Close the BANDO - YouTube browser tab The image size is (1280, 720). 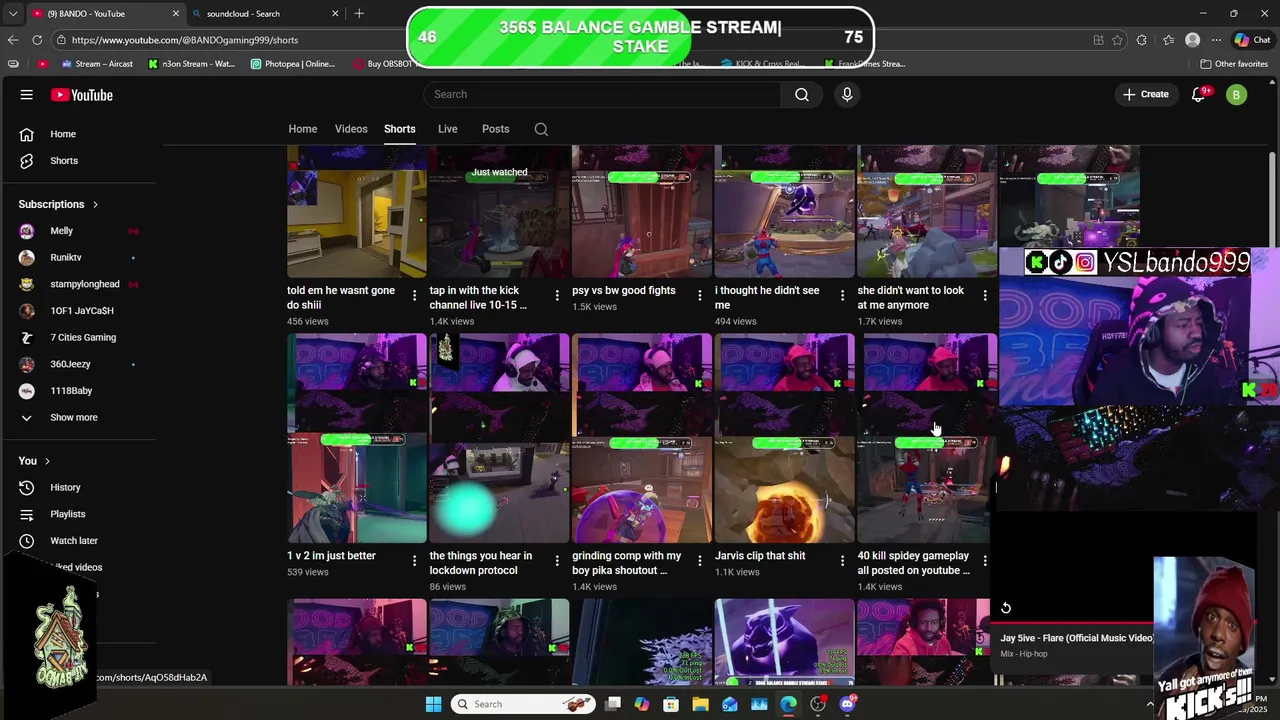click(176, 14)
